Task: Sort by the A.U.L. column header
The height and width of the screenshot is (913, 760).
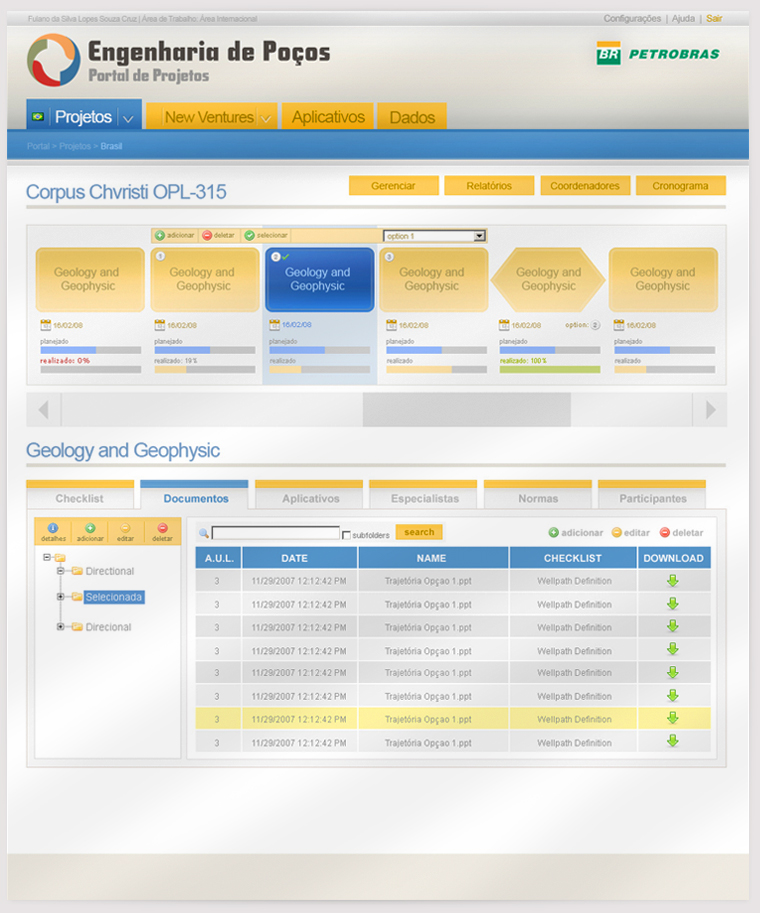Action: (218, 558)
